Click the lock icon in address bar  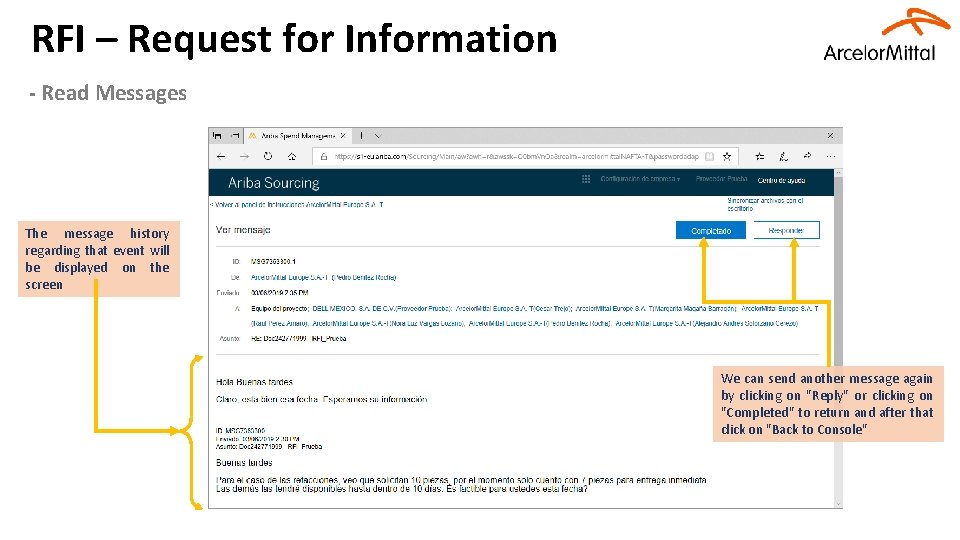324,157
